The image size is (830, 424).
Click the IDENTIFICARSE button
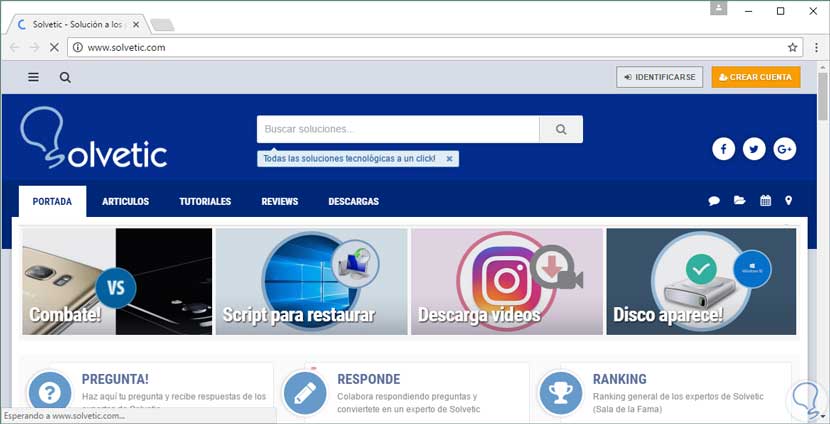click(660, 77)
